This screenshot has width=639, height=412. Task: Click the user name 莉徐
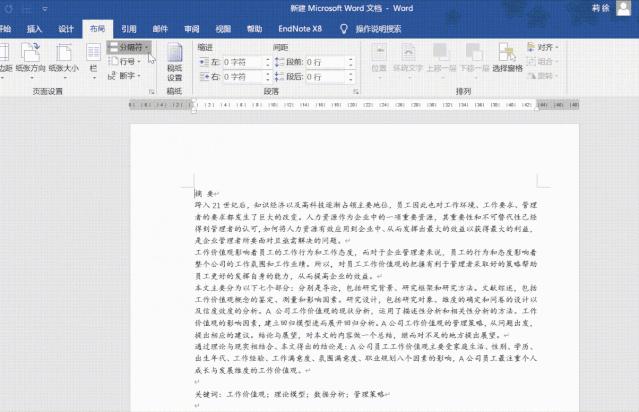601,8
